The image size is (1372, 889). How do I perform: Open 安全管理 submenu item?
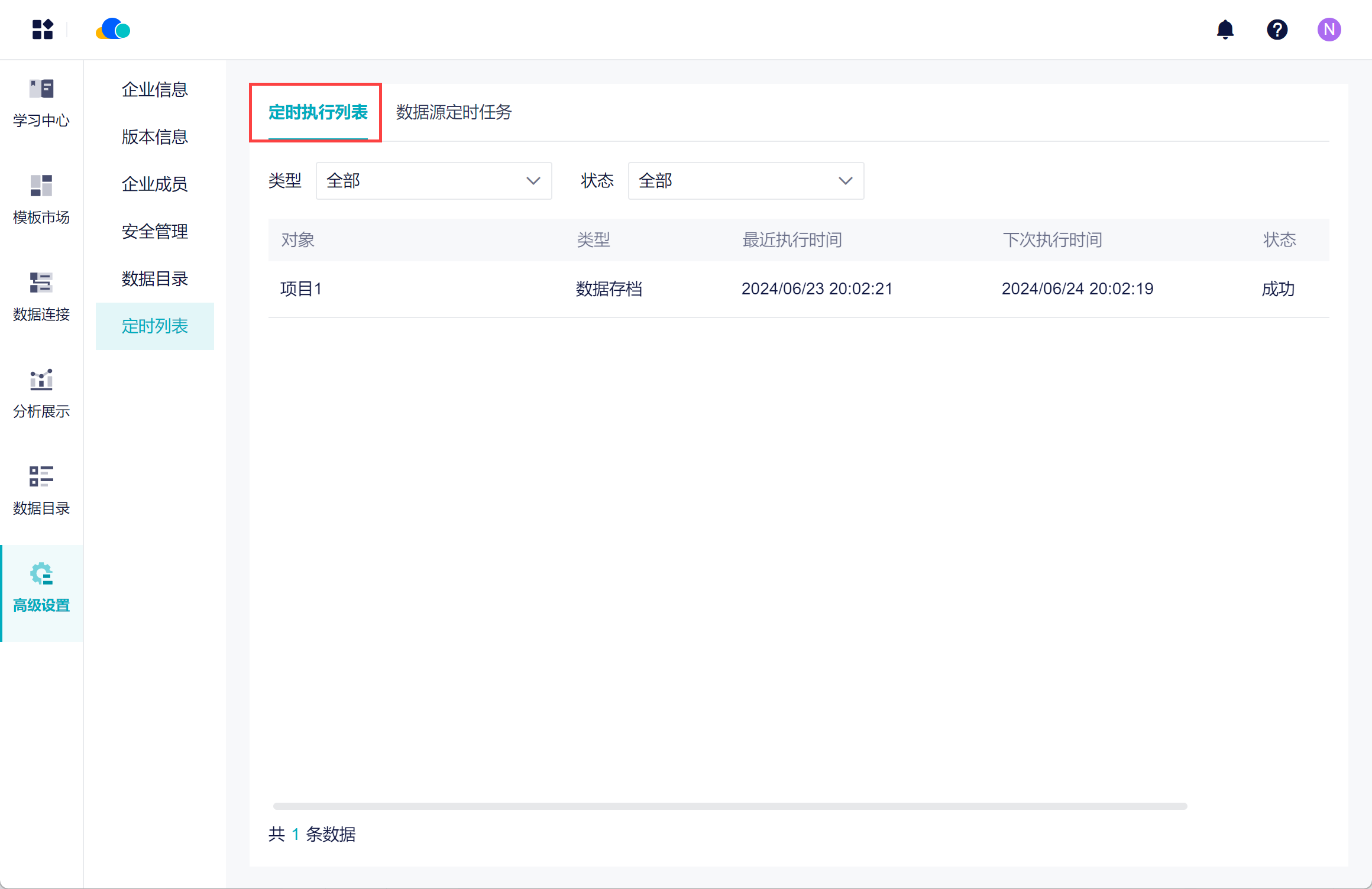pyautogui.click(x=154, y=232)
